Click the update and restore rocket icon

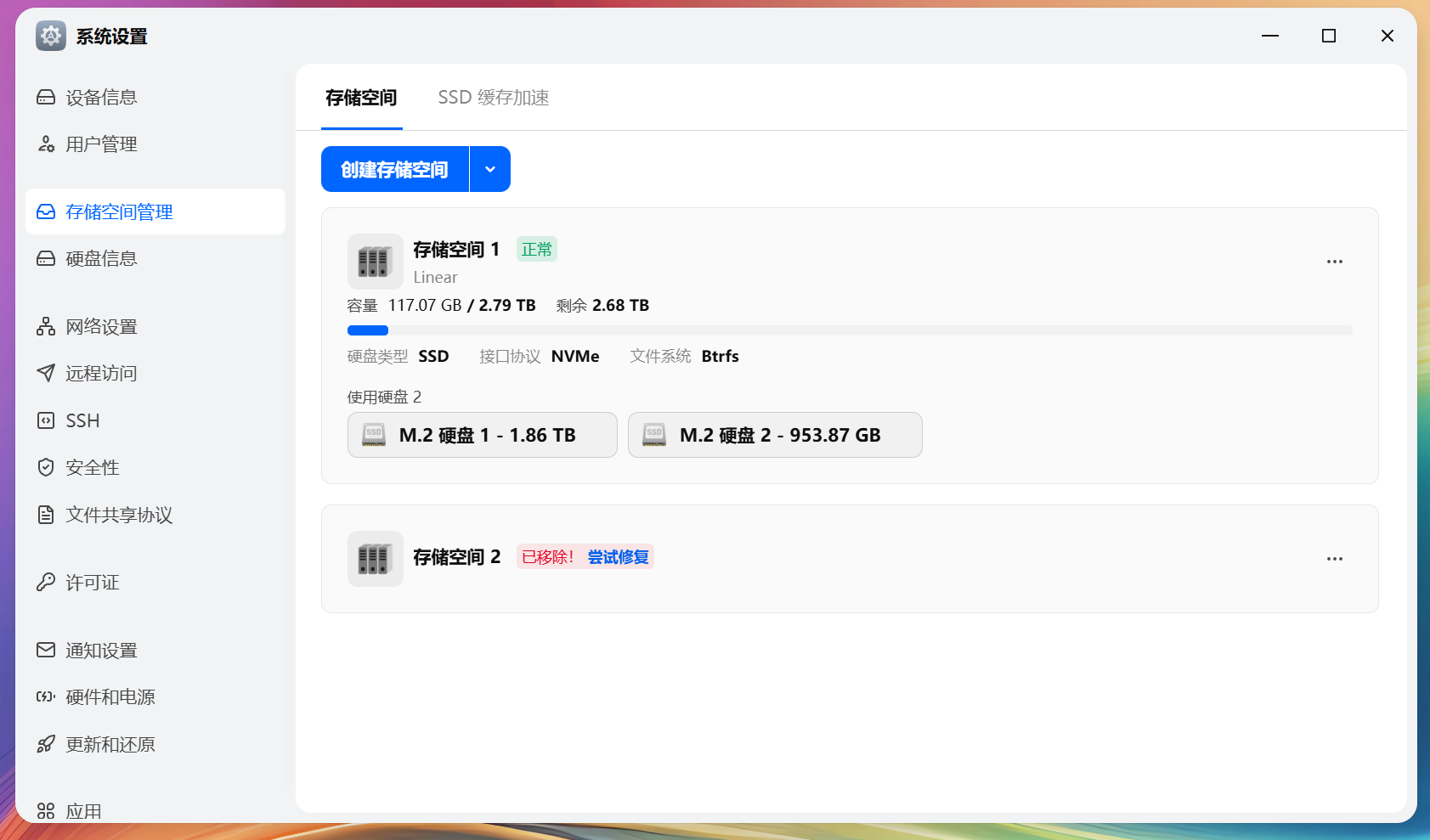click(x=46, y=745)
